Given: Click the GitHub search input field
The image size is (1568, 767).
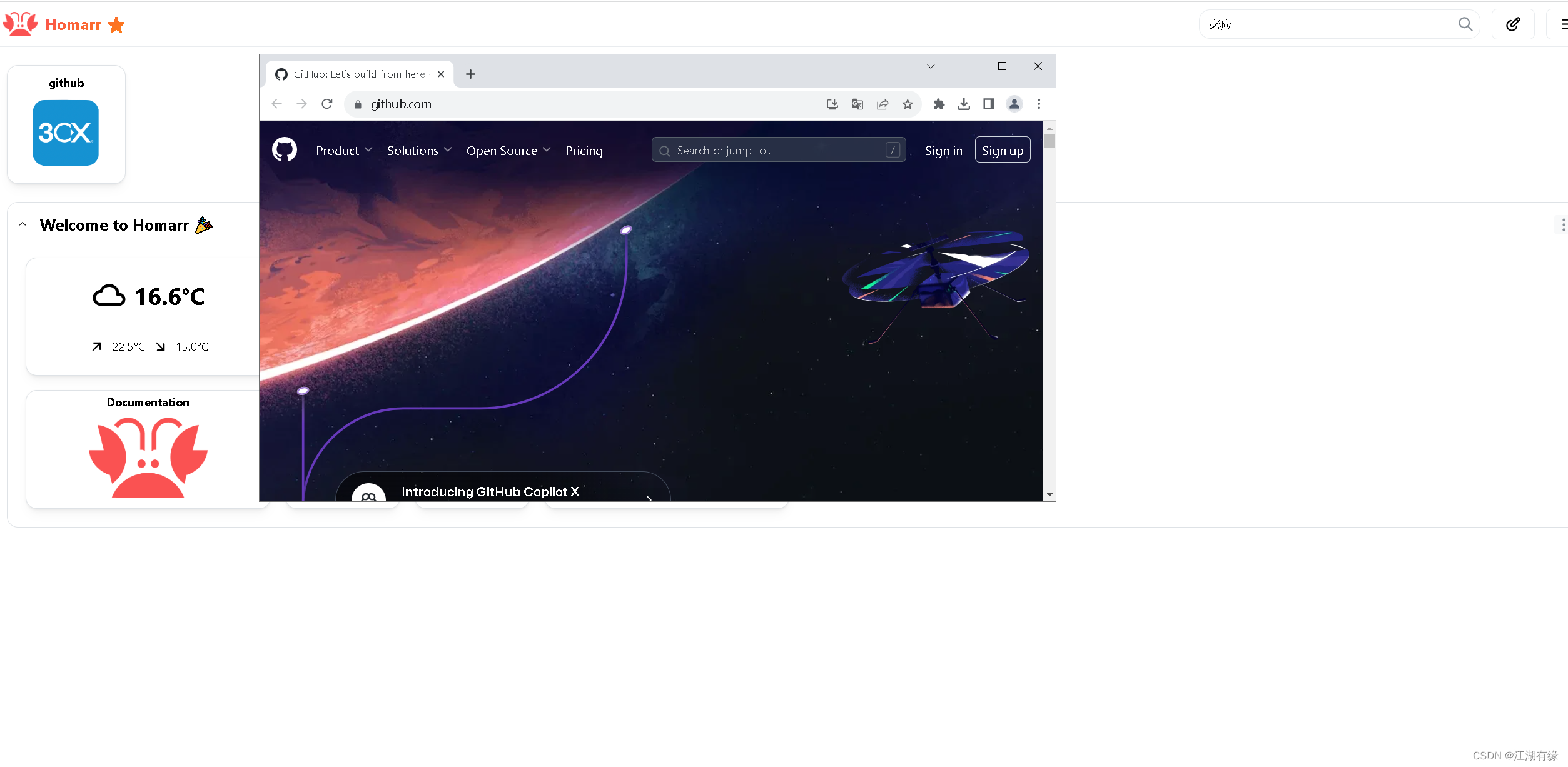Looking at the screenshot, I should pyautogui.click(x=778, y=151).
